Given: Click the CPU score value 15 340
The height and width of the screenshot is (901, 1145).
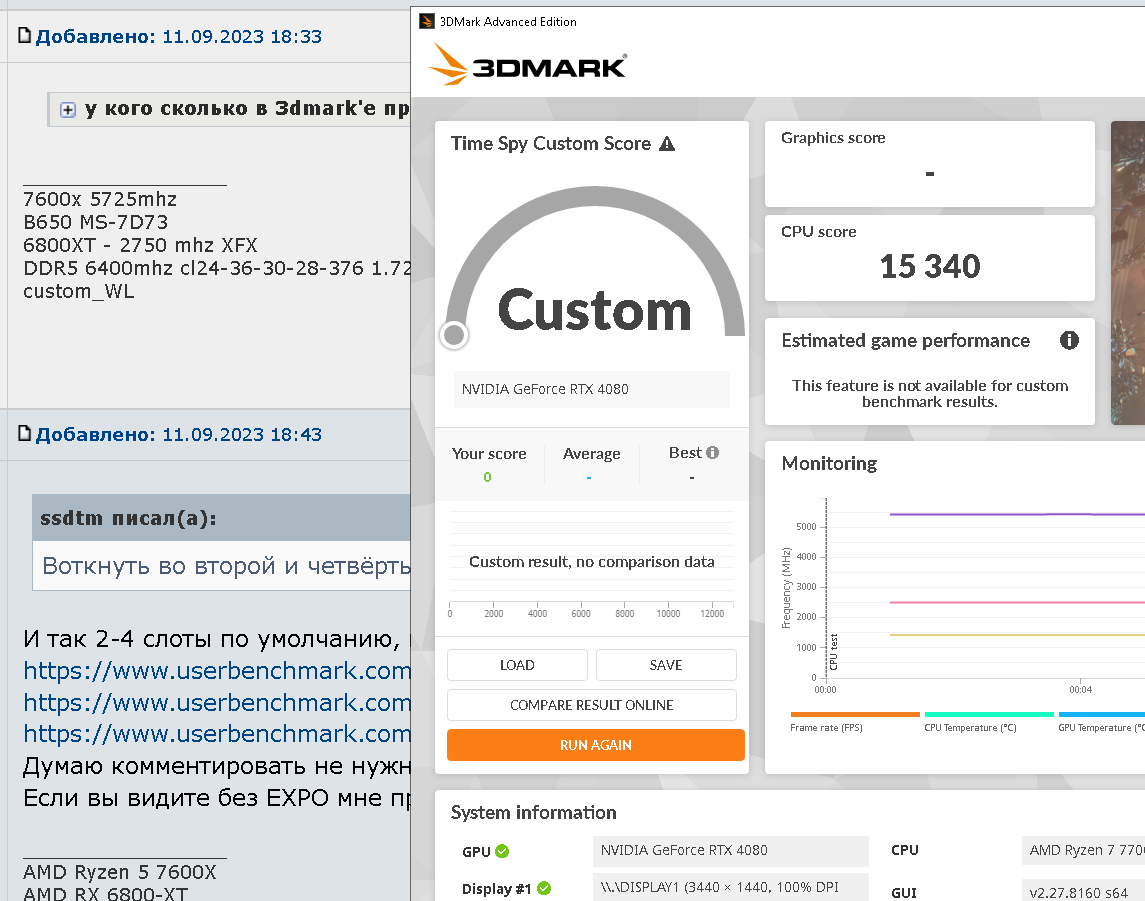Looking at the screenshot, I should point(930,267).
